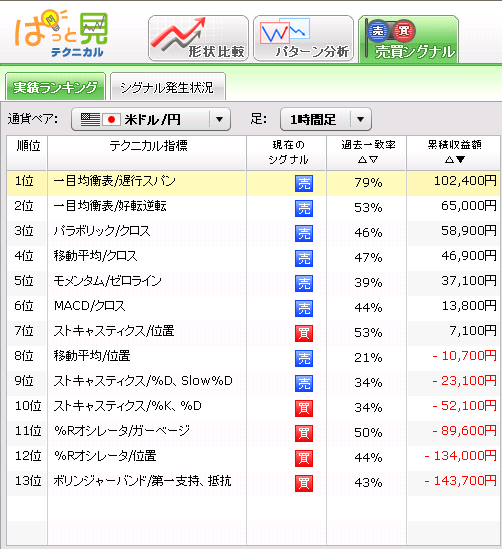Click buy signal icon for ボリンジャーバンド row
The width and height of the screenshot is (502, 549).
click(x=304, y=483)
